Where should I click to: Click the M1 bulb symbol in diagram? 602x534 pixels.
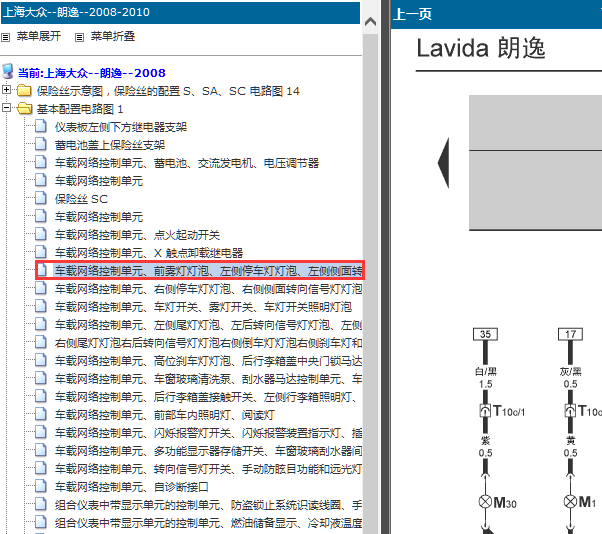[570, 501]
